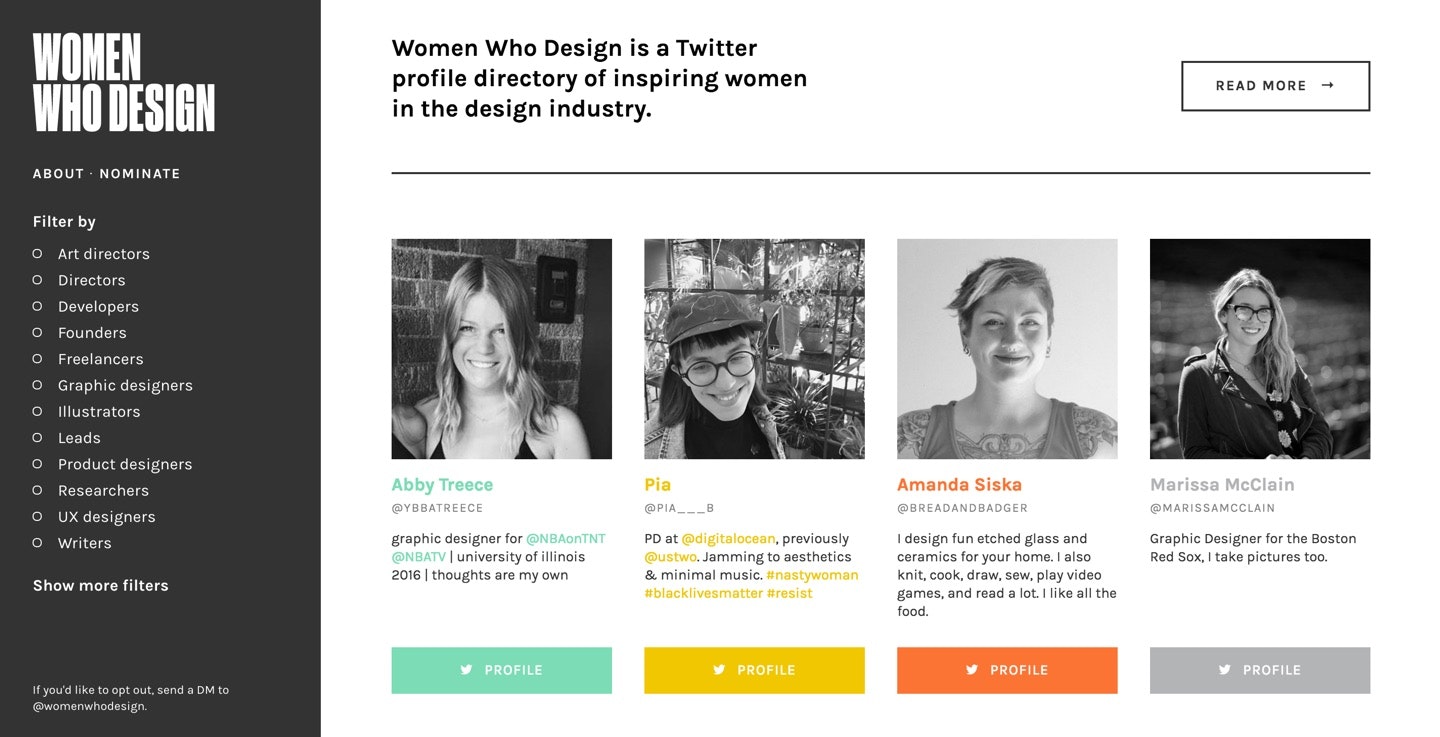Open the @NBAonTNT mention link
This screenshot has width=1440, height=737.
point(566,539)
